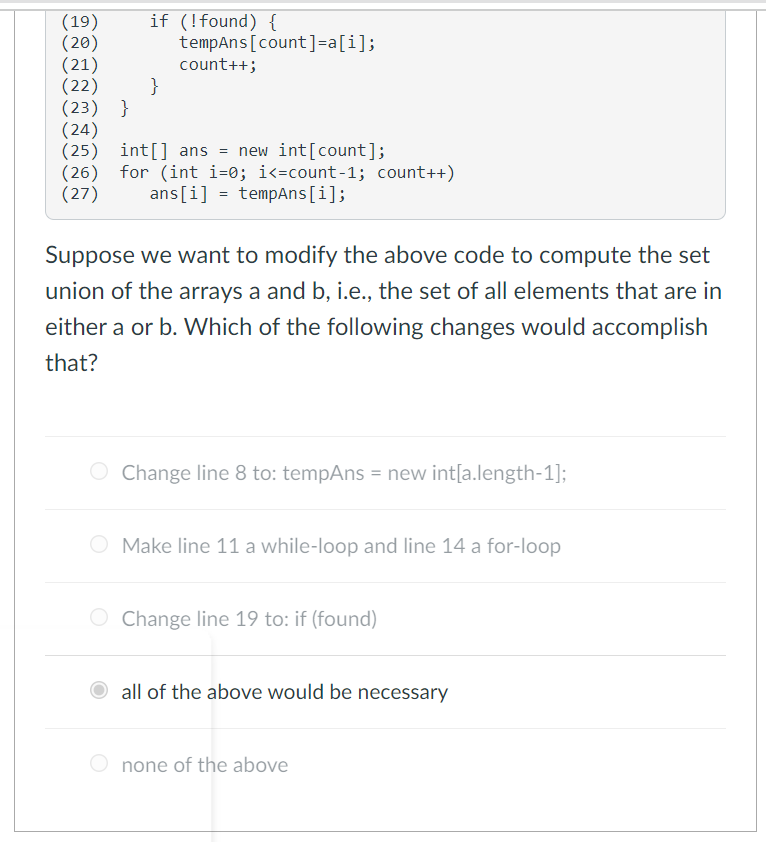The height and width of the screenshot is (842, 766).
Task: Select radio button for 'Change line 8' answer
Action: (x=99, y=471)
